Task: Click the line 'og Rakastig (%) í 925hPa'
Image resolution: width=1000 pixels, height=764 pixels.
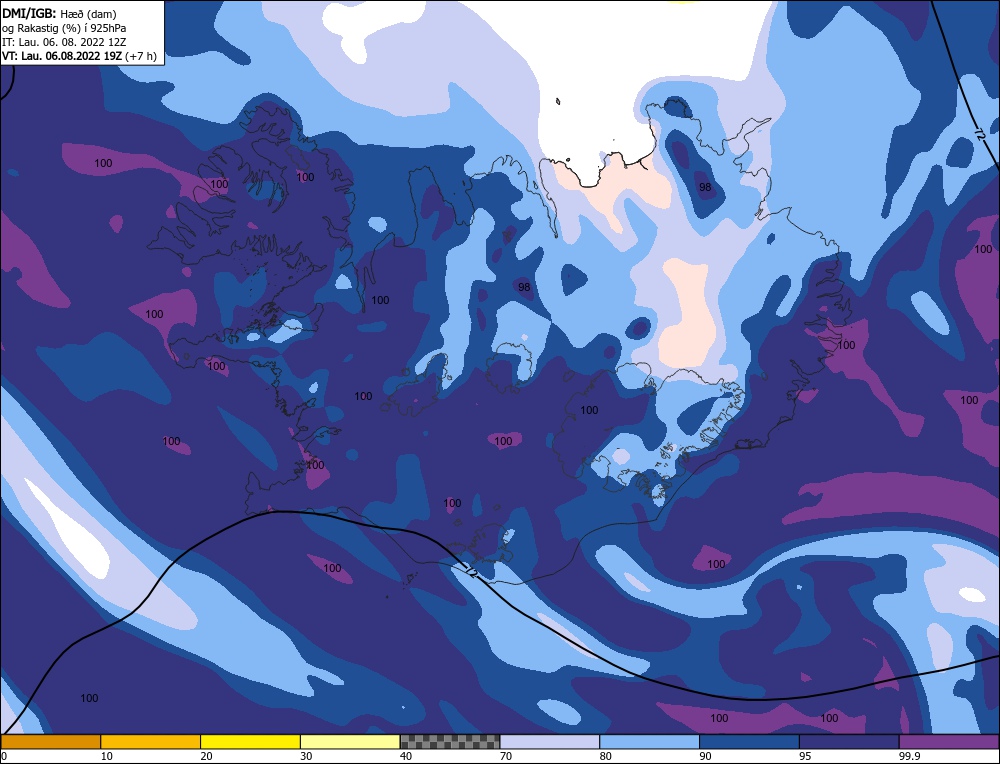Action: click(x=64, y=28)
